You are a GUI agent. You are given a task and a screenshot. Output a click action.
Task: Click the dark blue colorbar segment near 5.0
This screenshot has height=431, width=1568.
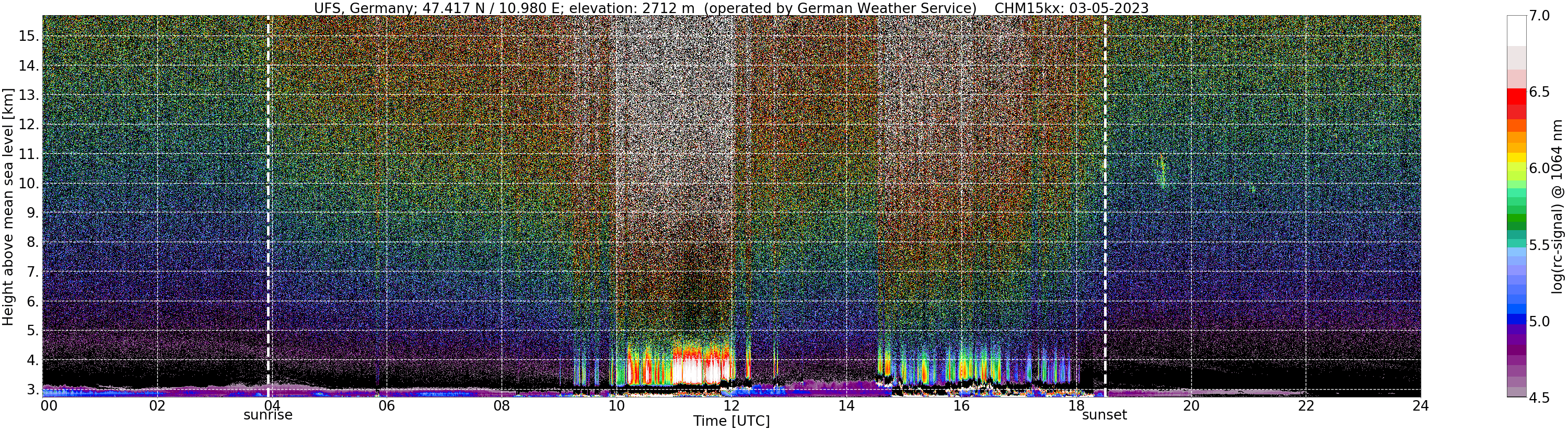(x=1516, y=320)
